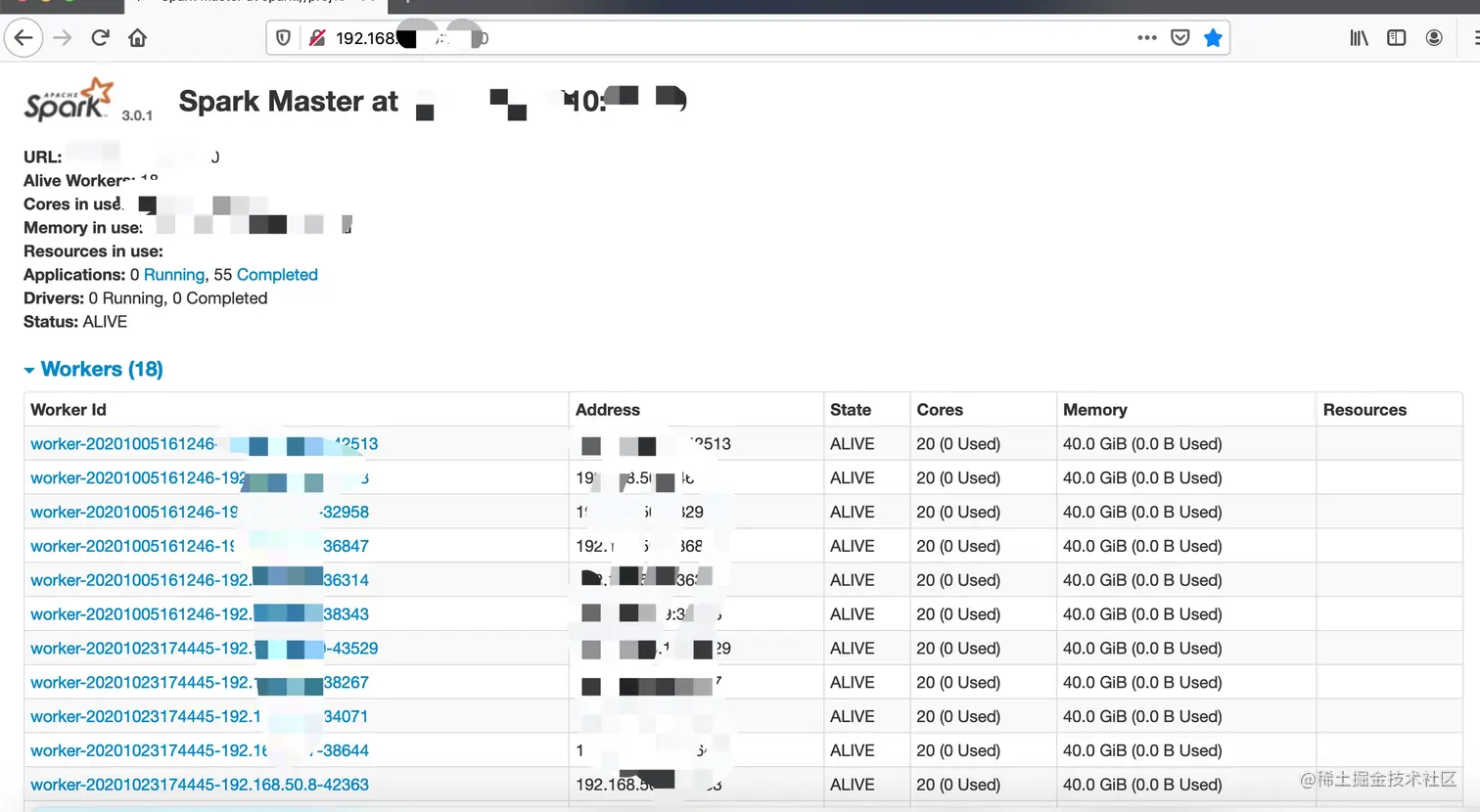The width and height of the screenshot is (1480, 812).
Task: Select "20 (0 Used)" for worker 38267
Action: pos(958,683)
